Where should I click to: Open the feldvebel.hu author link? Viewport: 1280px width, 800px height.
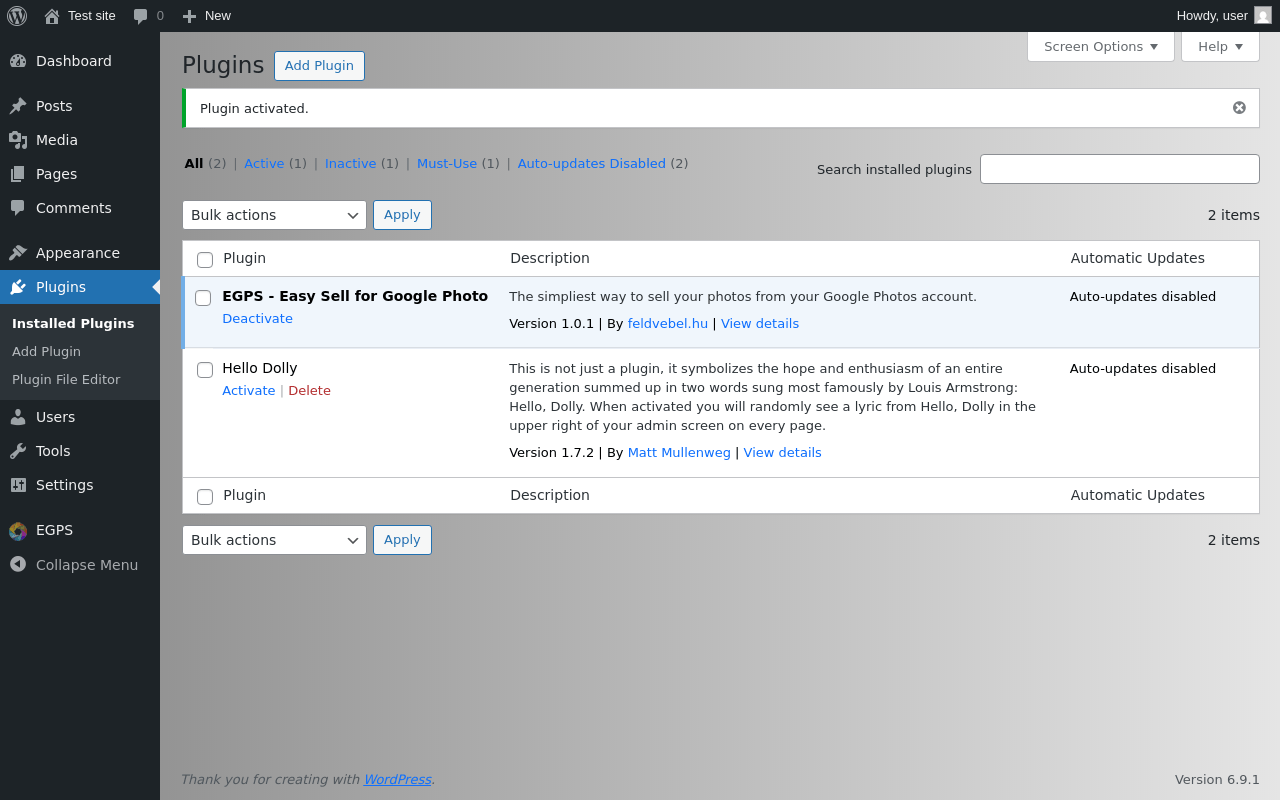(668, 324)
